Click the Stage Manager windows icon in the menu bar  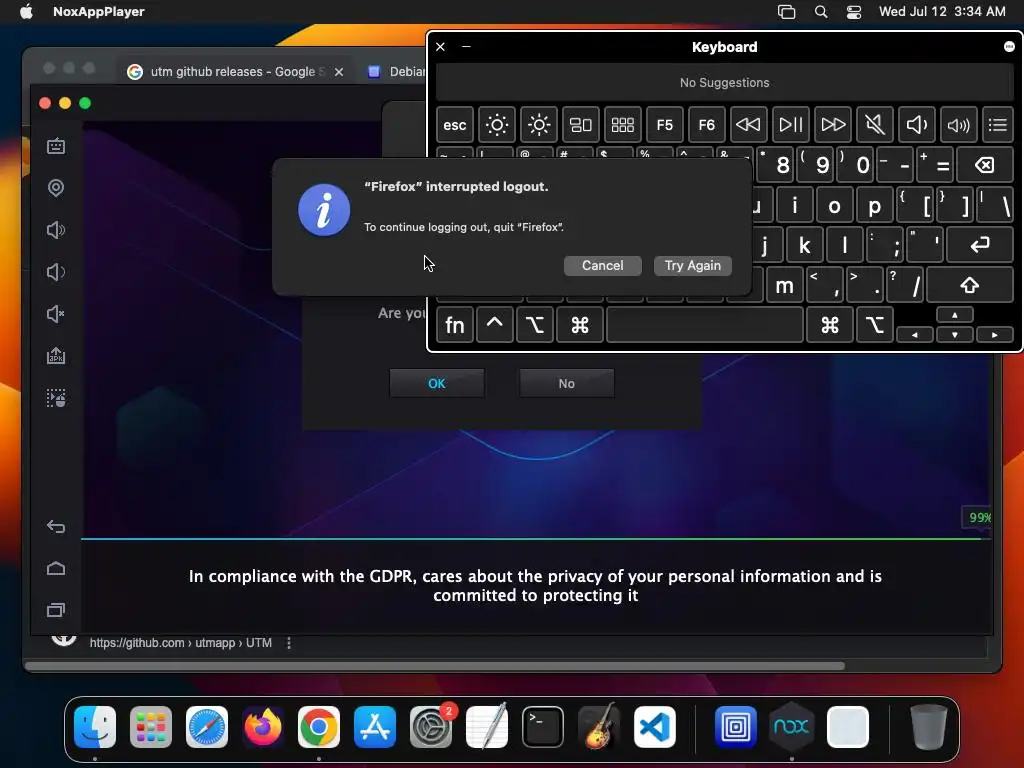(x=786, y=12)
